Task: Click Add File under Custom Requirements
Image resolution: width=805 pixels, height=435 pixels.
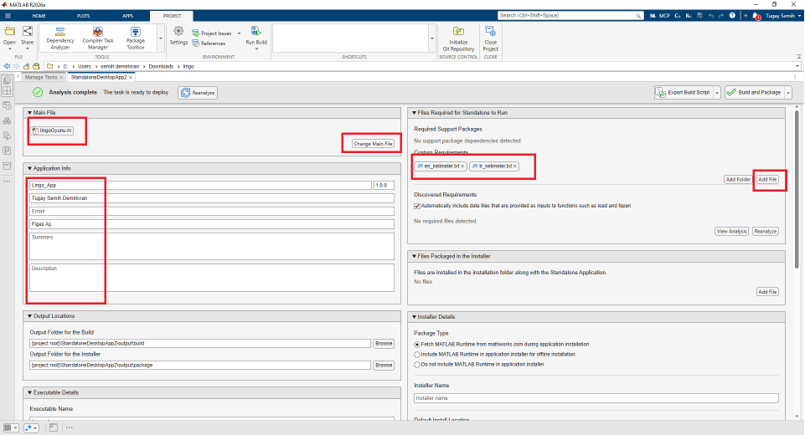Action: pyautogui.click(x=768, y=180)
